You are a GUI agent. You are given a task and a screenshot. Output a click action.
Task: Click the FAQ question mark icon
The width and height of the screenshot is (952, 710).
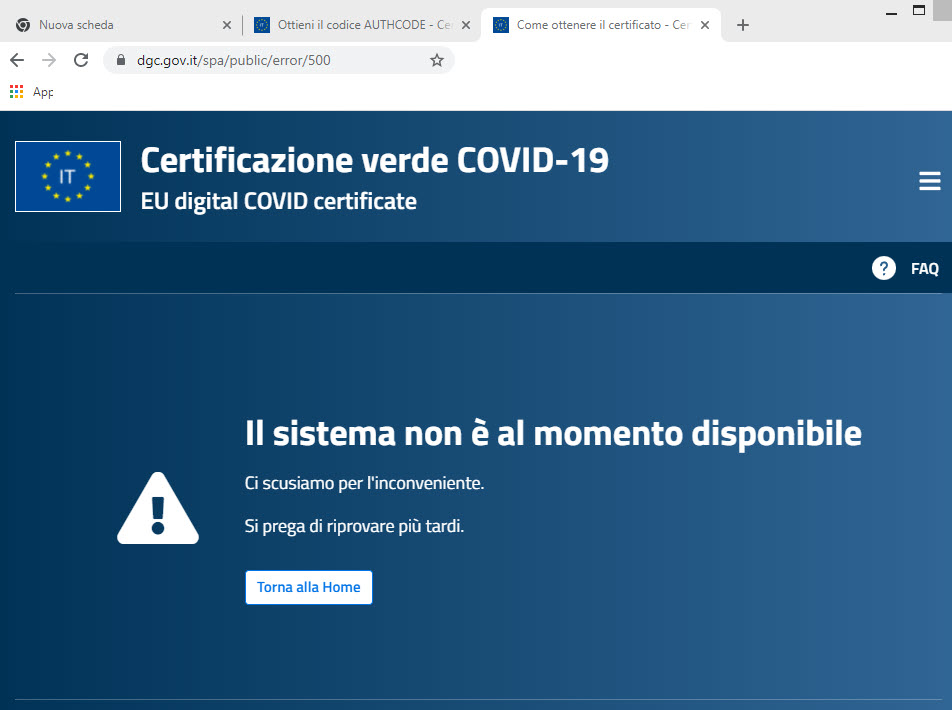coord(883,268)
